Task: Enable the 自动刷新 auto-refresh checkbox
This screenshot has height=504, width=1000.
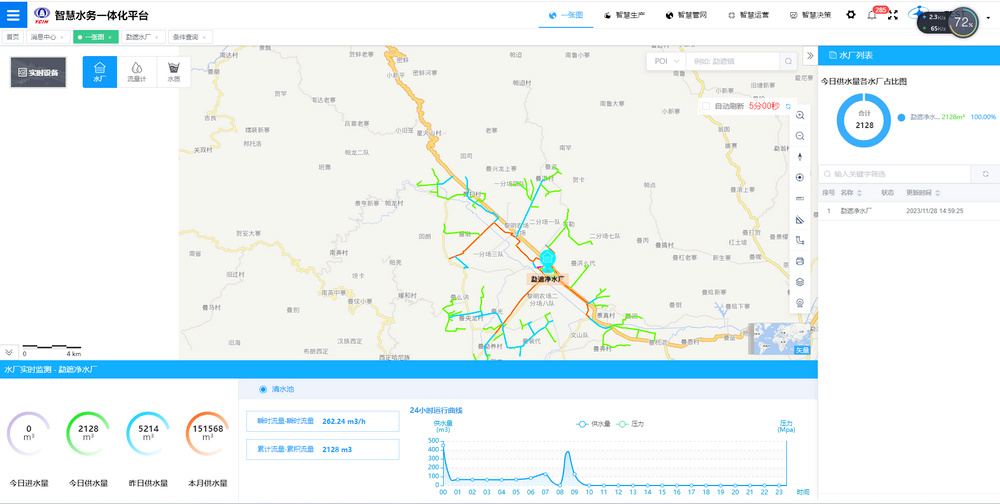Action: point(706,106)
